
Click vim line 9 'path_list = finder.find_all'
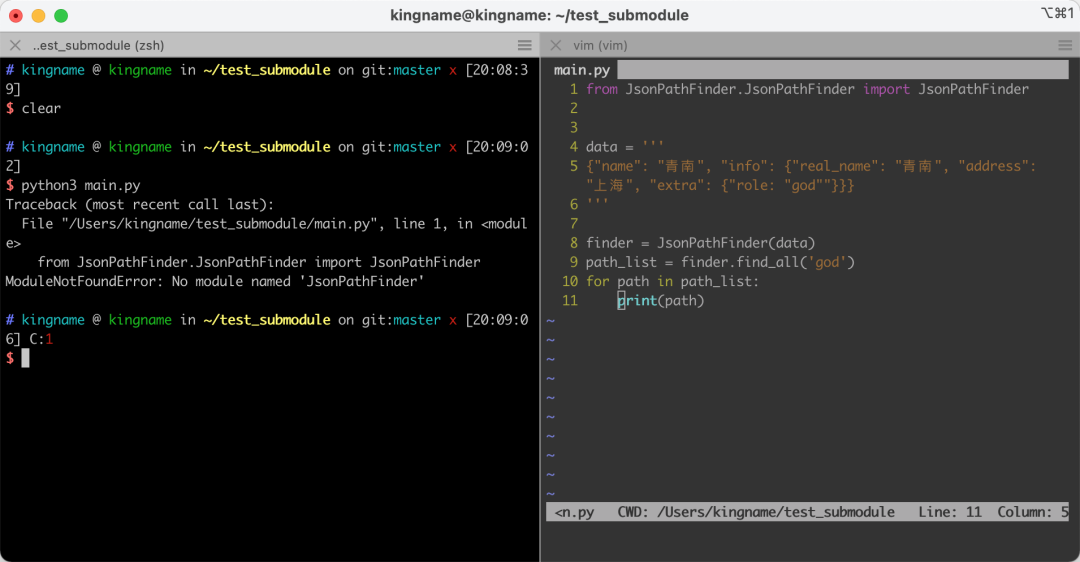(720, 262)
